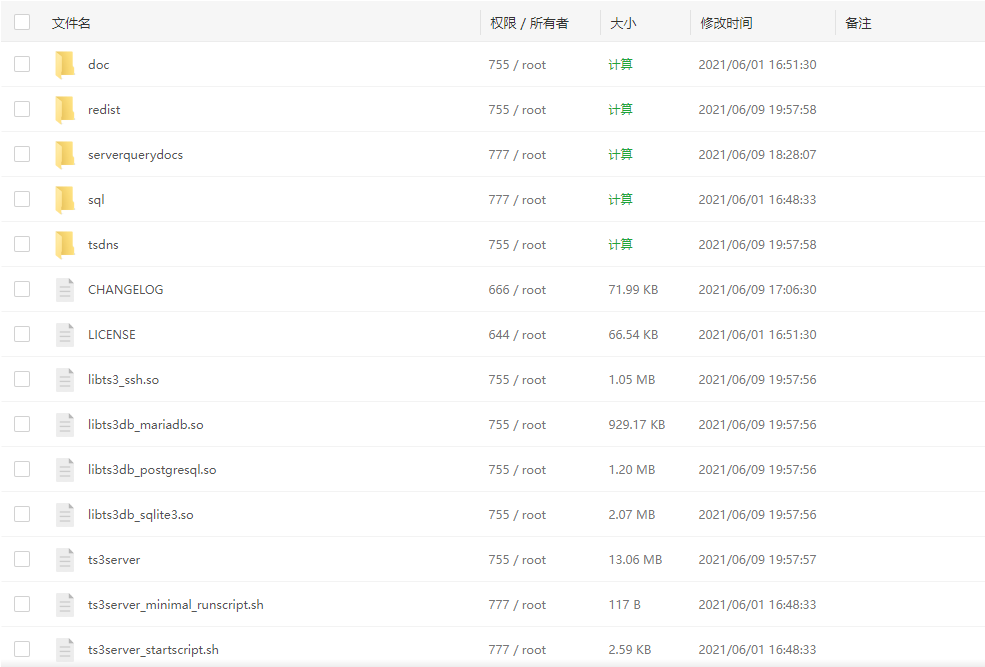The height and width of the screenshot is (667, 985).
Task: Open the ts3server_minimal_runscript.sh file name
Action: 175,605
